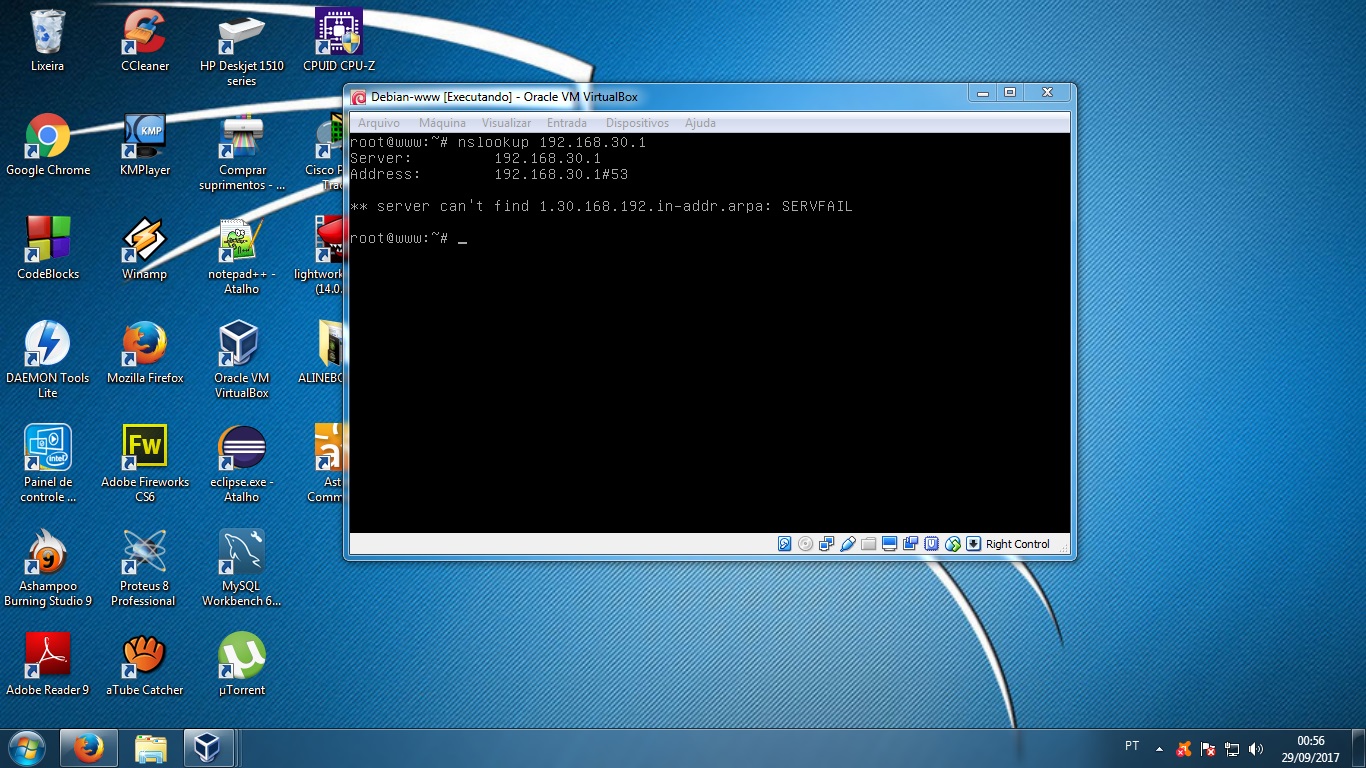1366x768 pixels.
Task: Open the Windows Start menu
Action: 26,748
